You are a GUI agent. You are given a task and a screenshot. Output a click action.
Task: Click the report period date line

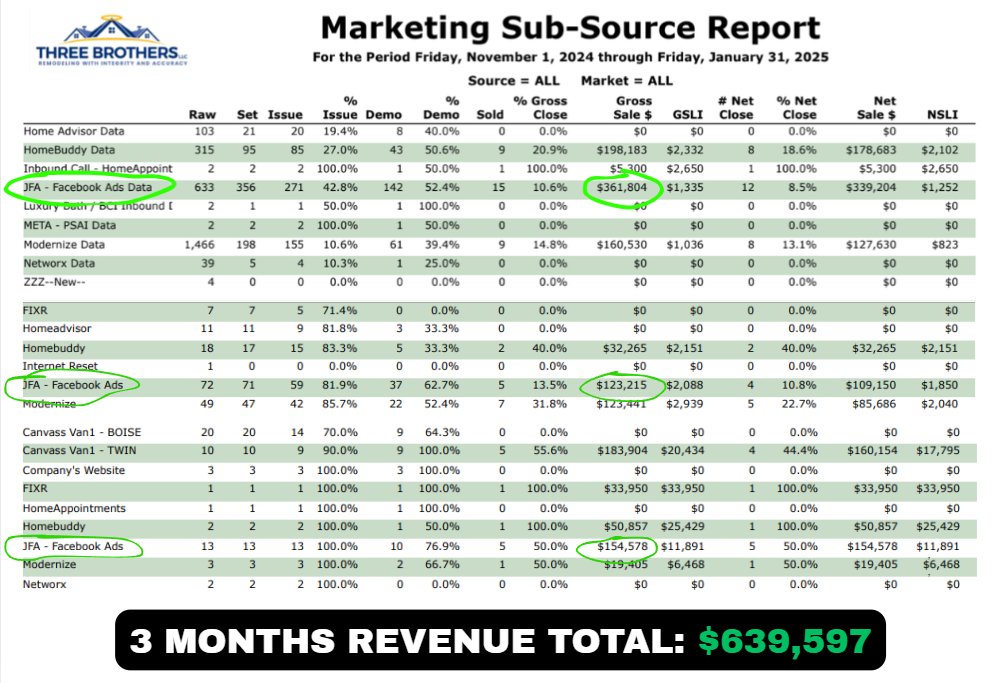[570, 57]
